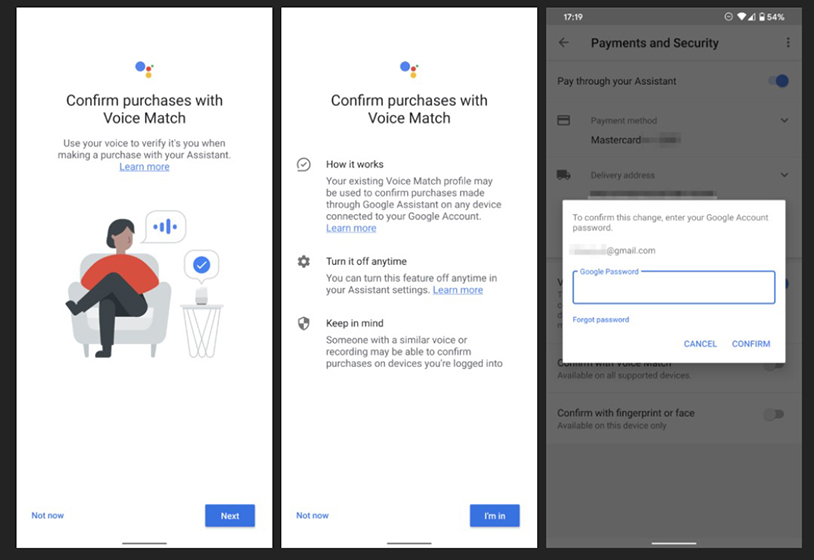Screen dimensions: 814x560
Task: Open Learn more link under the first screen's description
Action: point(144,167)
